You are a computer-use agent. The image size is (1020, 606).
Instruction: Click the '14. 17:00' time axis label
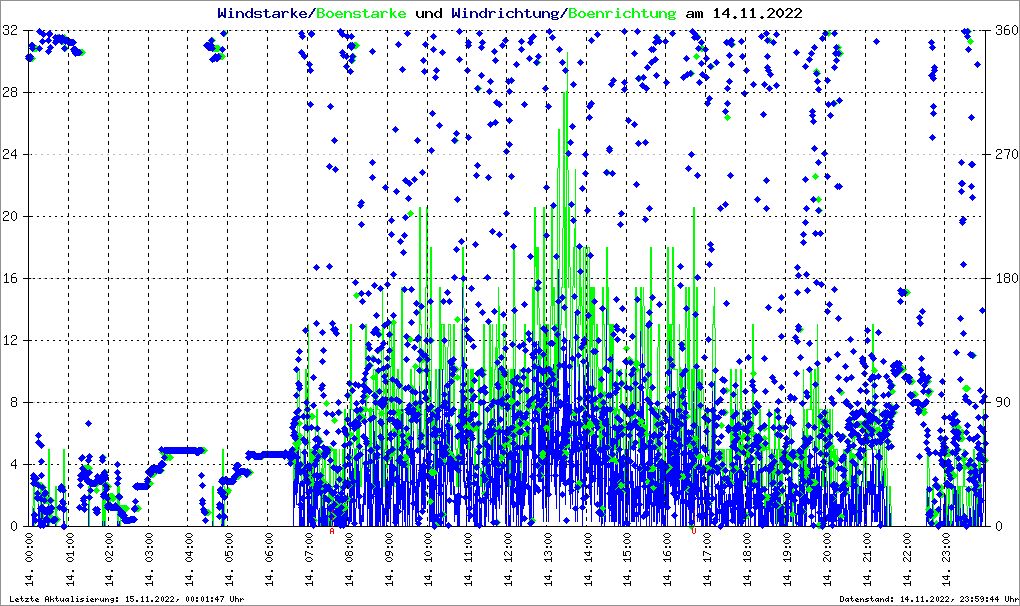(707, 559)
